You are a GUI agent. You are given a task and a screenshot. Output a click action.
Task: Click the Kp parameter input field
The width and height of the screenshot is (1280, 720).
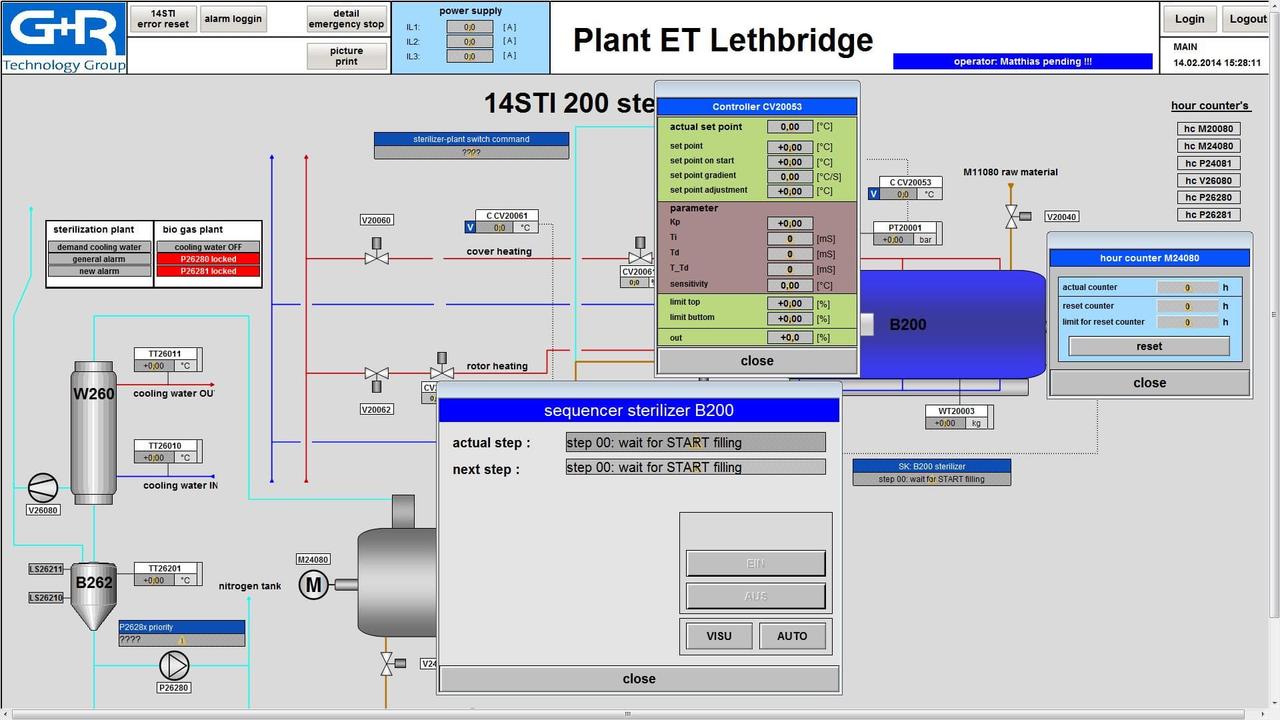point(790,224)
